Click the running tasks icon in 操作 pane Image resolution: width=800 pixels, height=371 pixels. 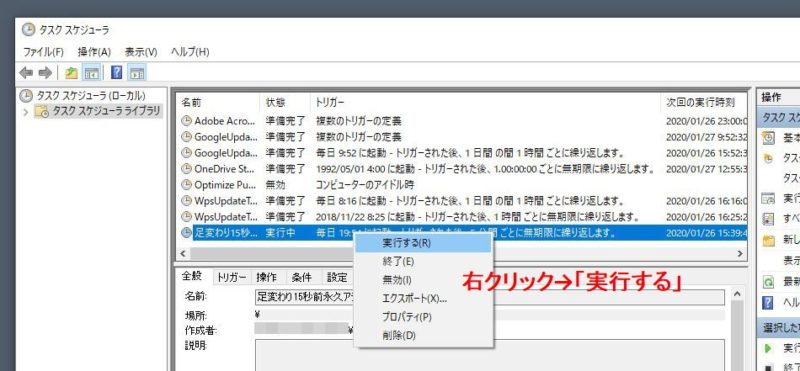click(768, 199)
